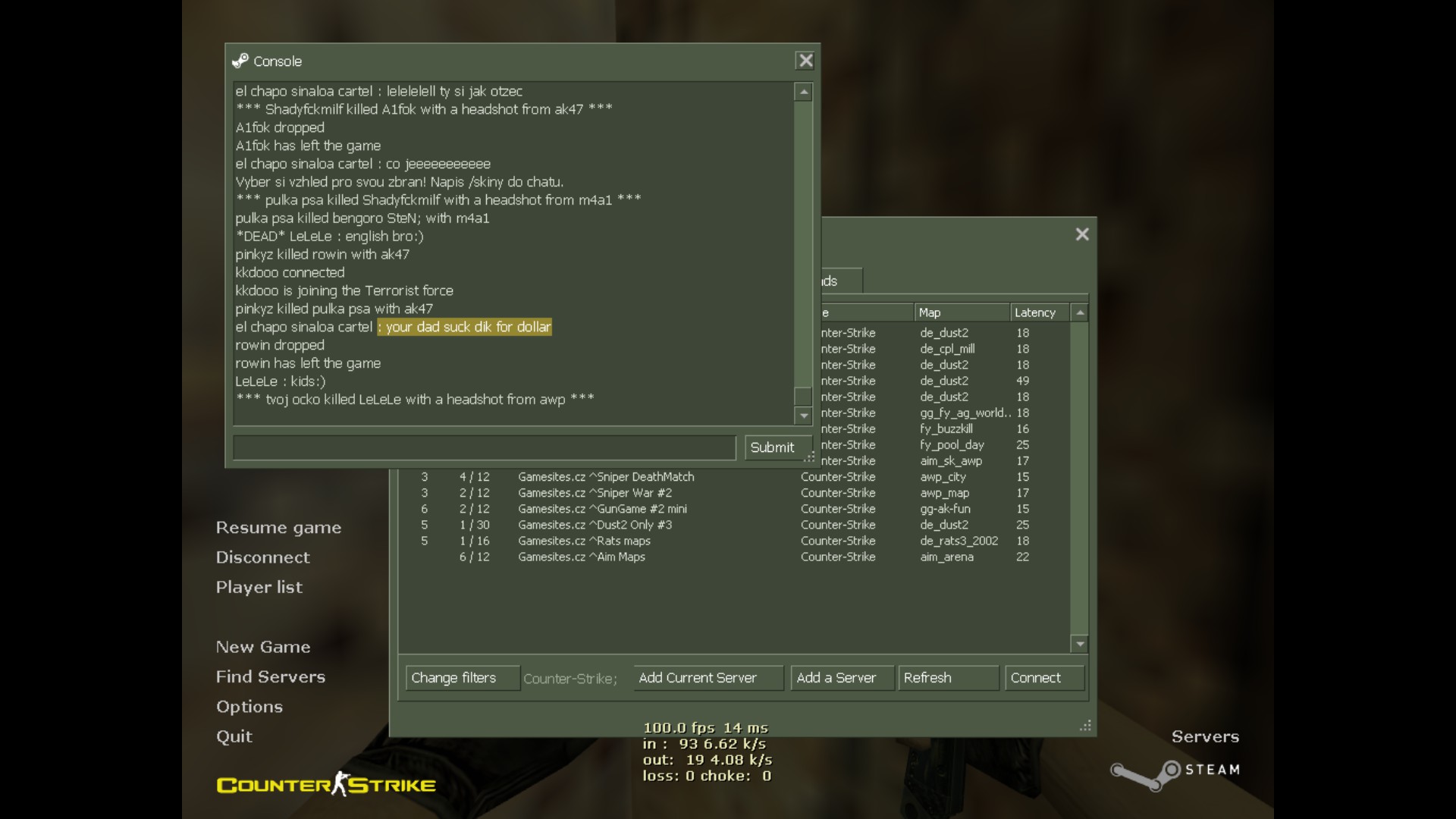Open Player list
Screen dimensions: 1456x819
[259, 587]
